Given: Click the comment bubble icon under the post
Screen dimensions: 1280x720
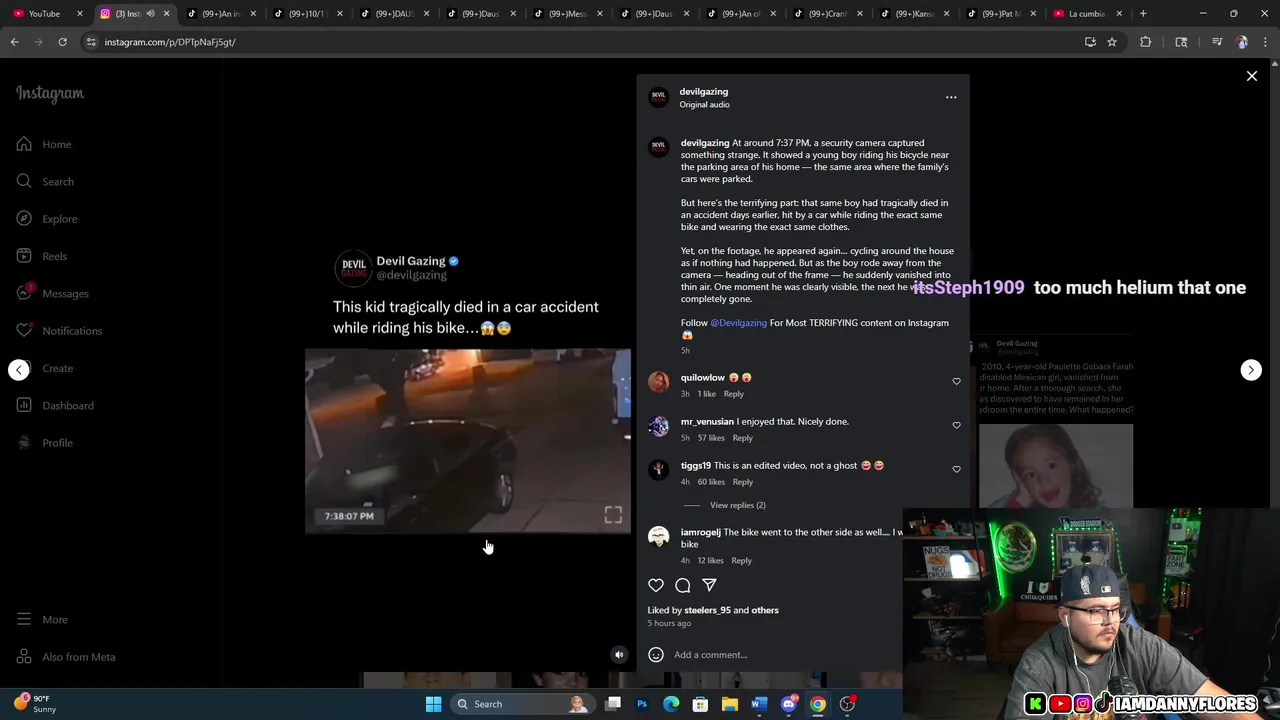Looking at the screenshot, I should tap(683, 585).
